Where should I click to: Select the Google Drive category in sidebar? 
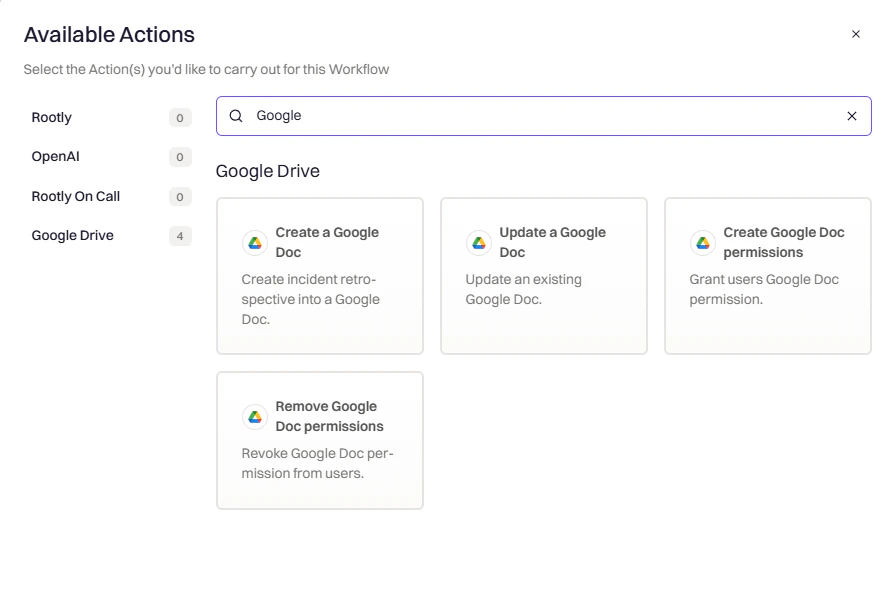72,235
